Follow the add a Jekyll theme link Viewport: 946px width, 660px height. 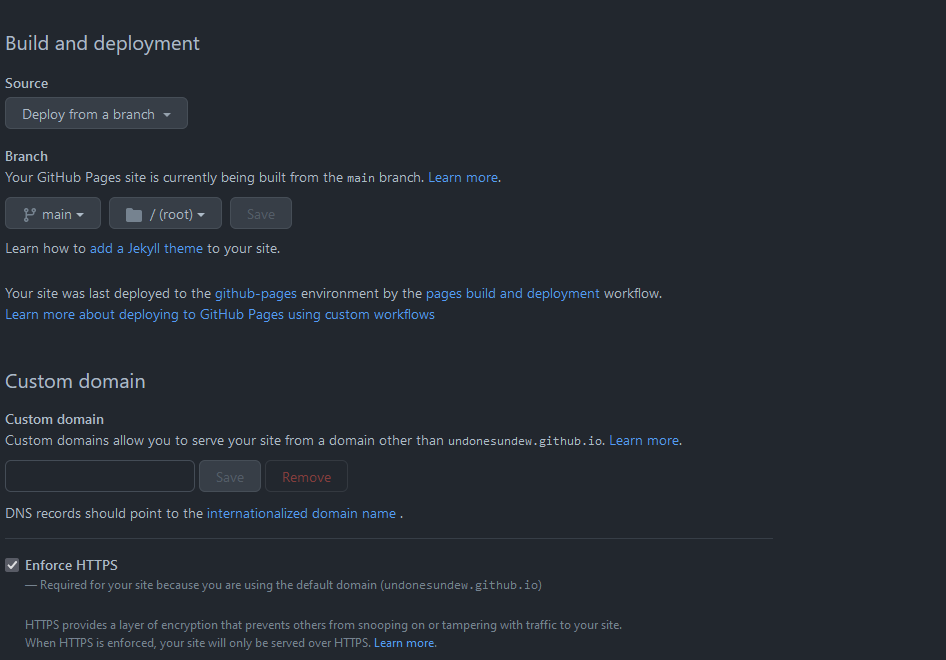[x=146, y=248]
